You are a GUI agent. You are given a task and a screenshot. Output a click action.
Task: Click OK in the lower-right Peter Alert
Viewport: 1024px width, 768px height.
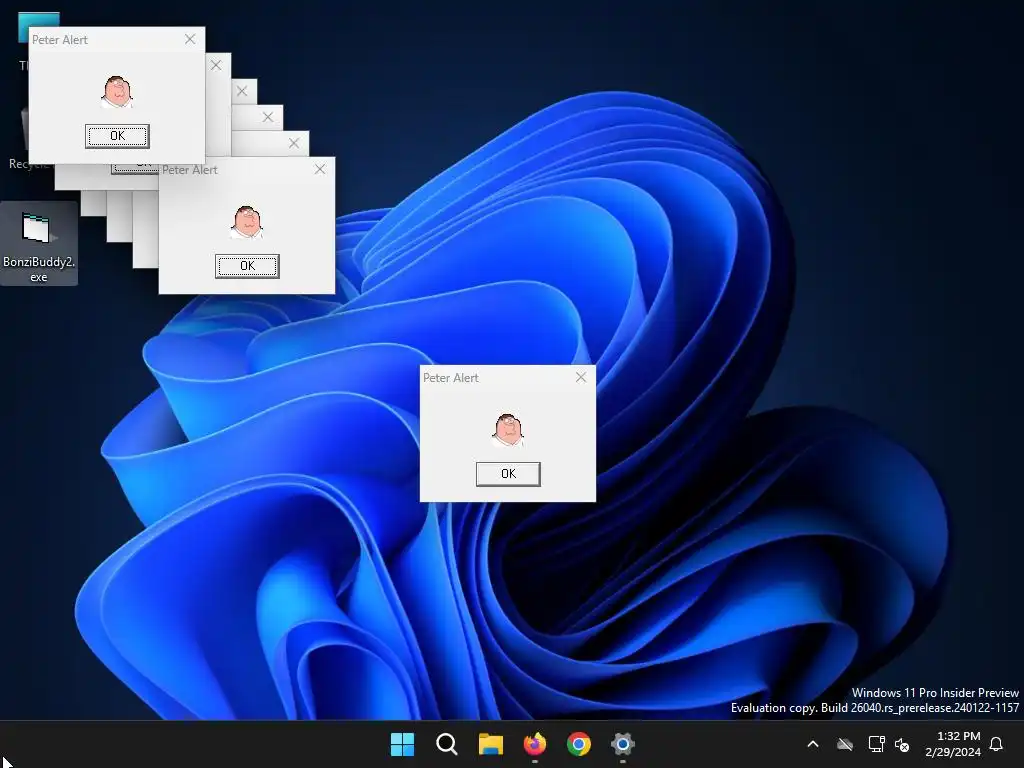point(508,474)
